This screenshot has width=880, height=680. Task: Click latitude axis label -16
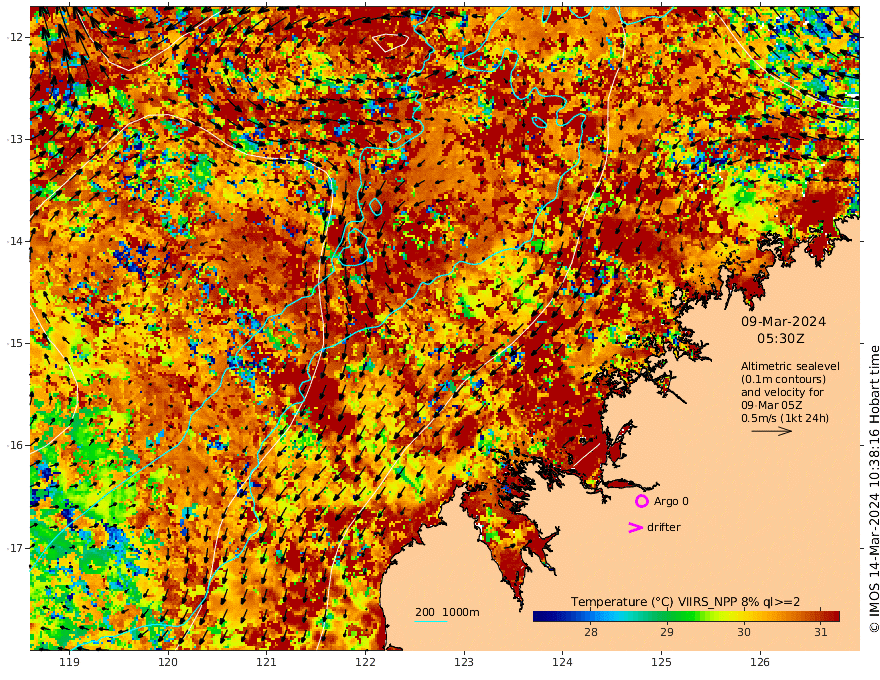[15, 445]
